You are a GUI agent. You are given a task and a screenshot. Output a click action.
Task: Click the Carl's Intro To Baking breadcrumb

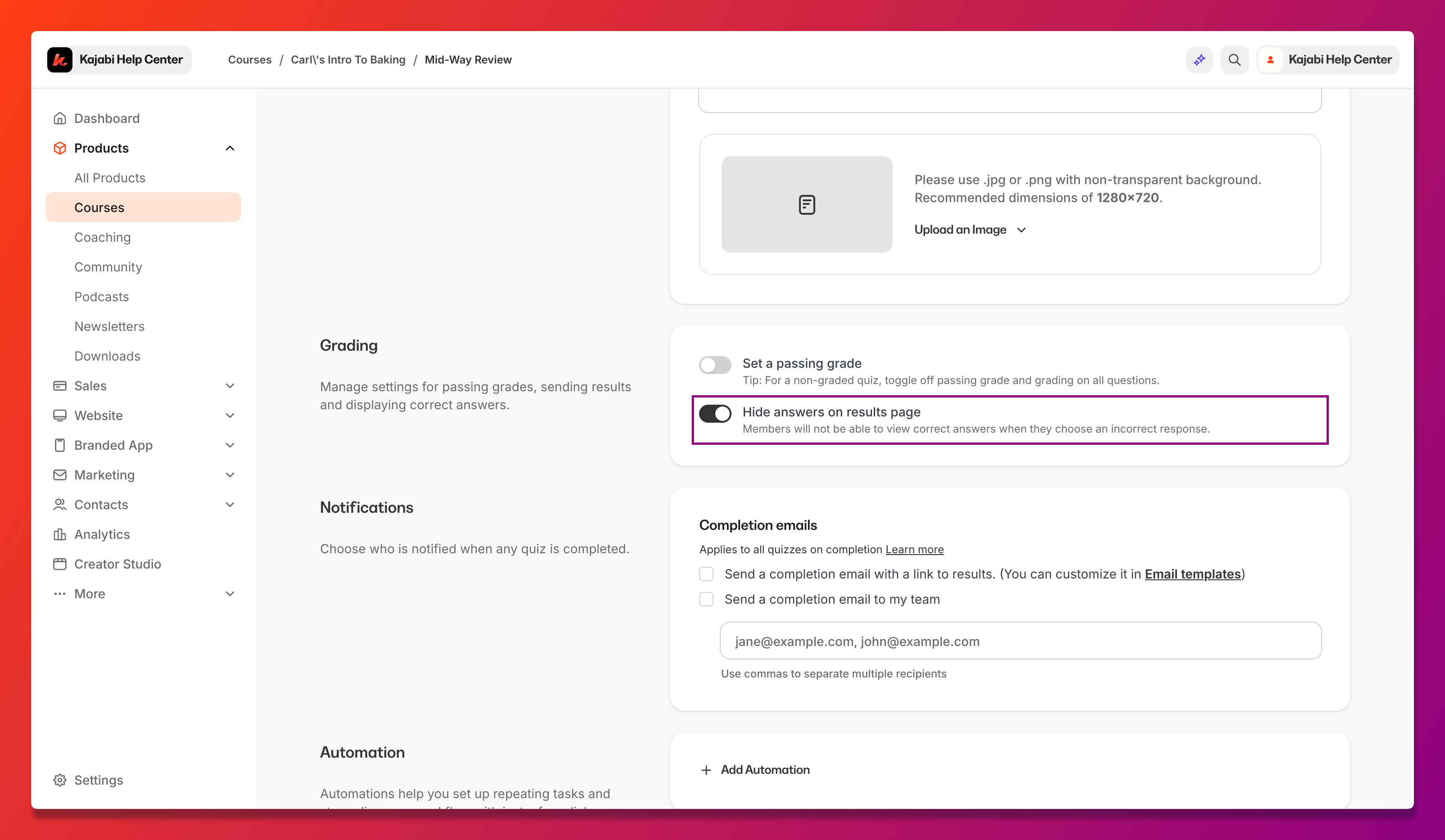[x=348, y=59]
